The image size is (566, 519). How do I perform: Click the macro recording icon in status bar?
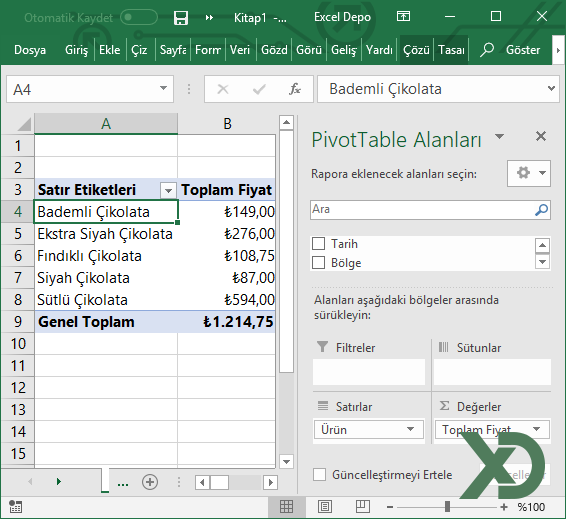(x=15, y=507)
